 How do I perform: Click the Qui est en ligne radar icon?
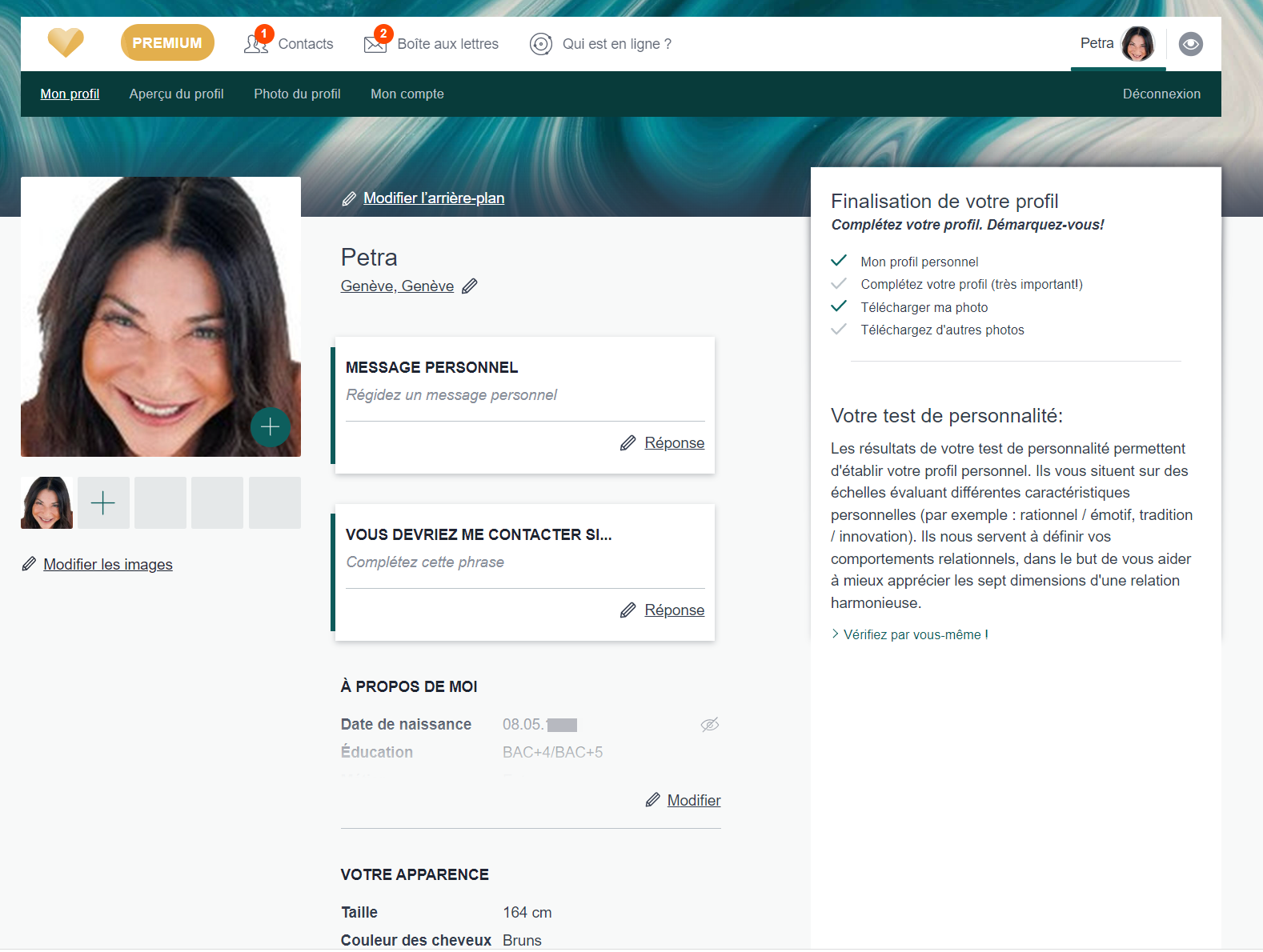point(541,44)
